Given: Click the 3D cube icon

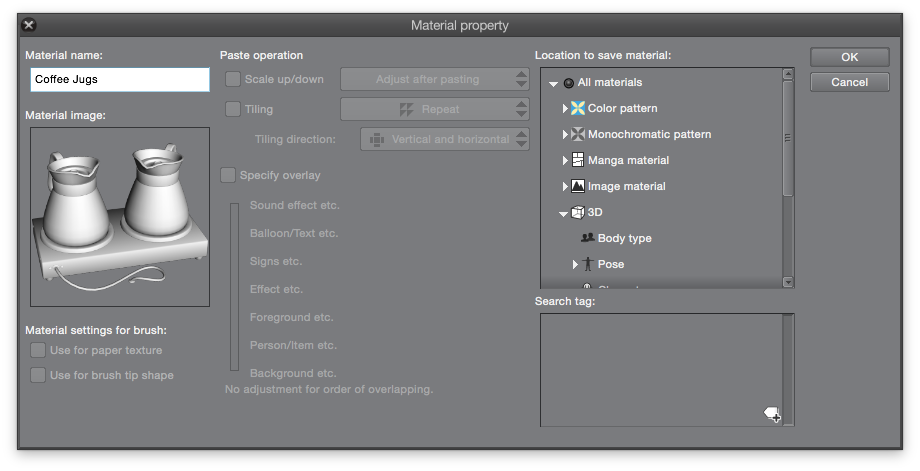Looking at the screenshot, I should 578,212.
